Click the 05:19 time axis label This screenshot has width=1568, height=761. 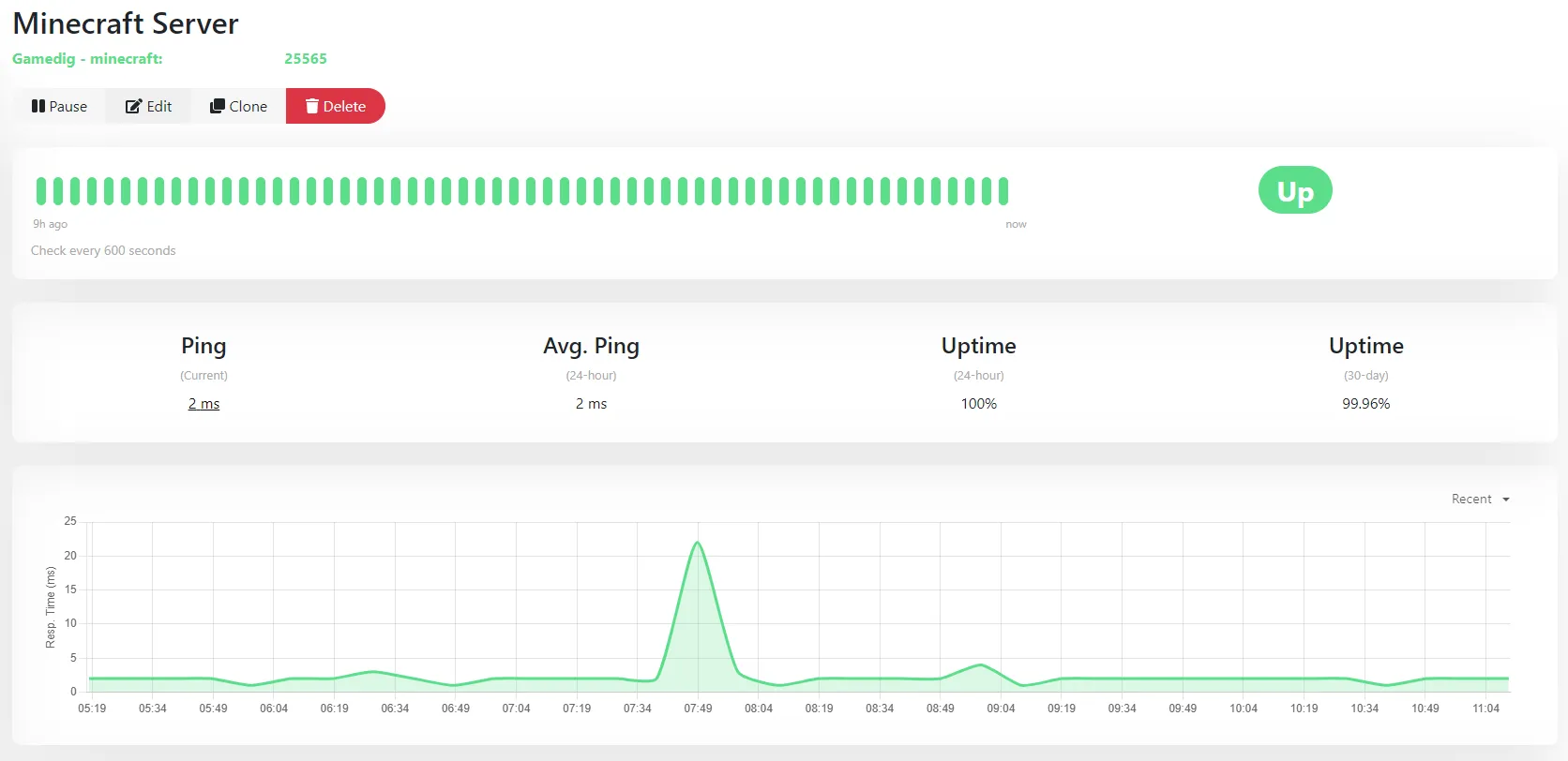(x=92, y=709)
